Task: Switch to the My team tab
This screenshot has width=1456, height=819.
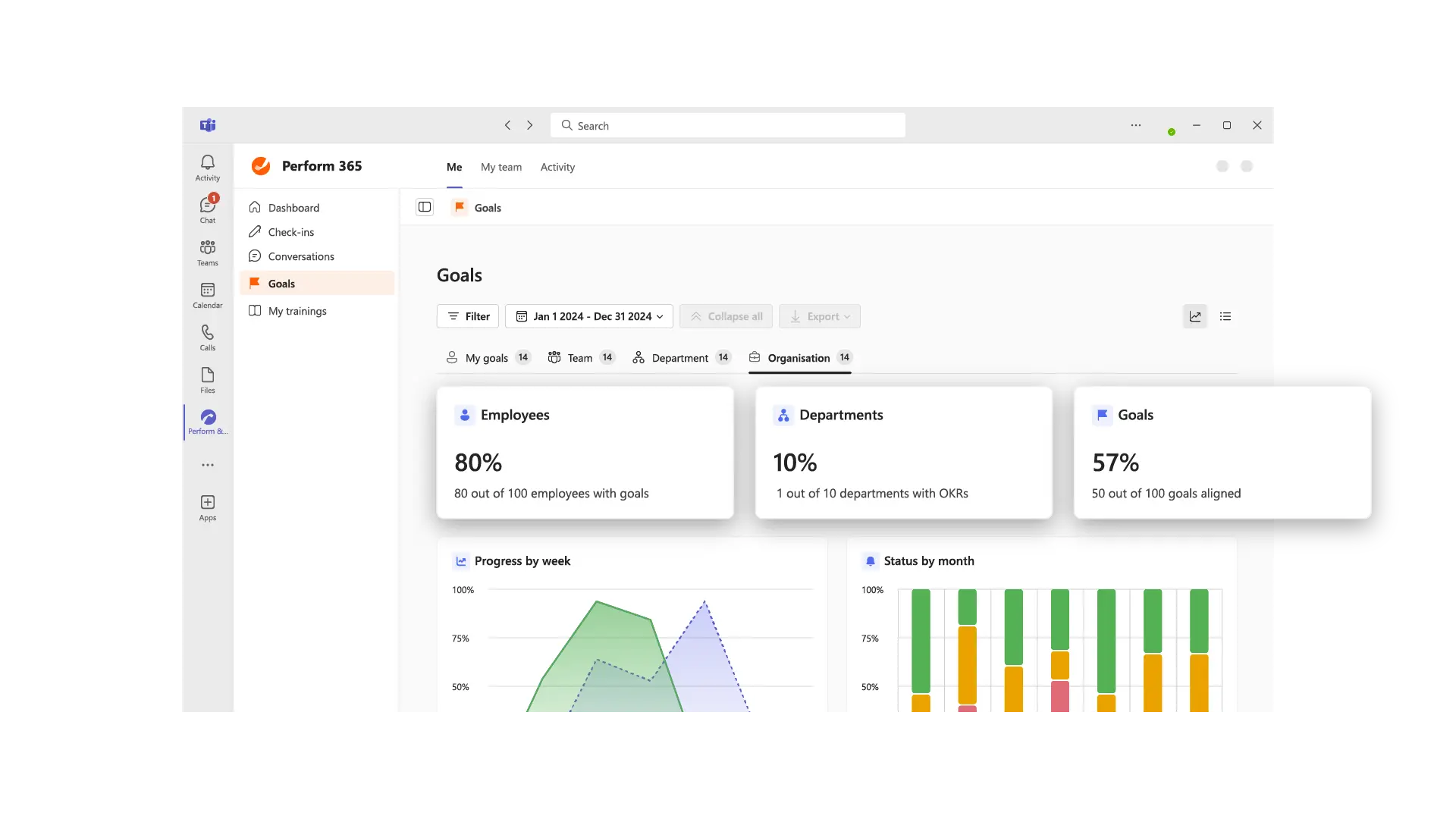Action: [x=501, y=167]
